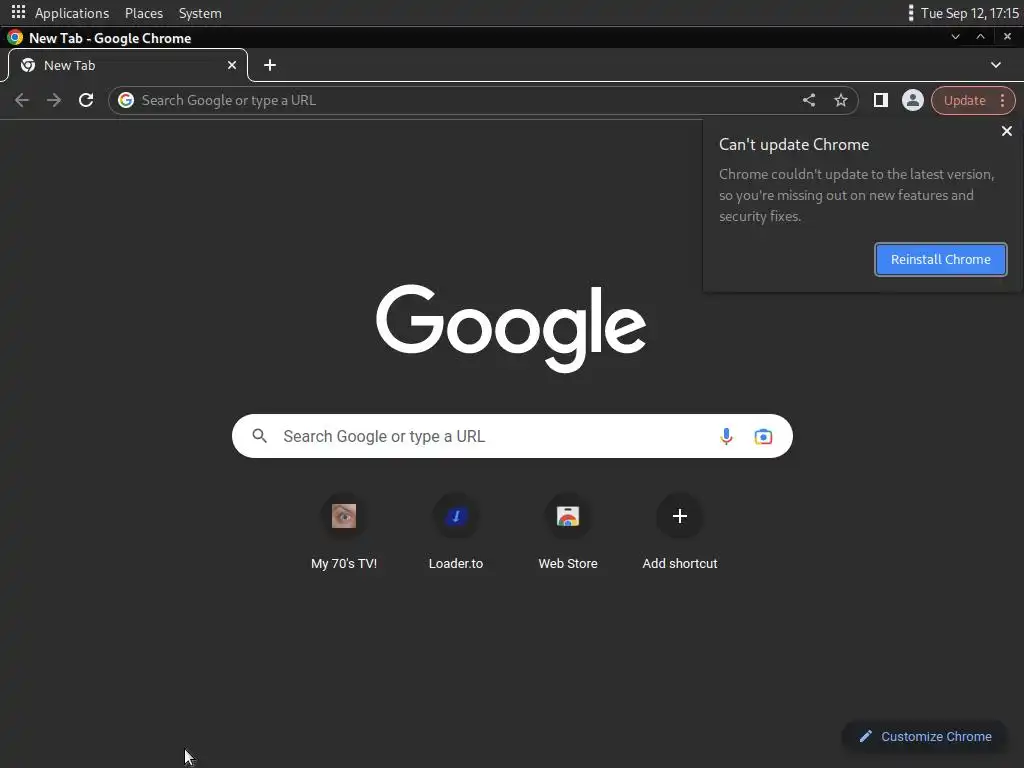Click the Google icon in address bar
This screenshot has height=768, width=1024.
coord(126,100)
